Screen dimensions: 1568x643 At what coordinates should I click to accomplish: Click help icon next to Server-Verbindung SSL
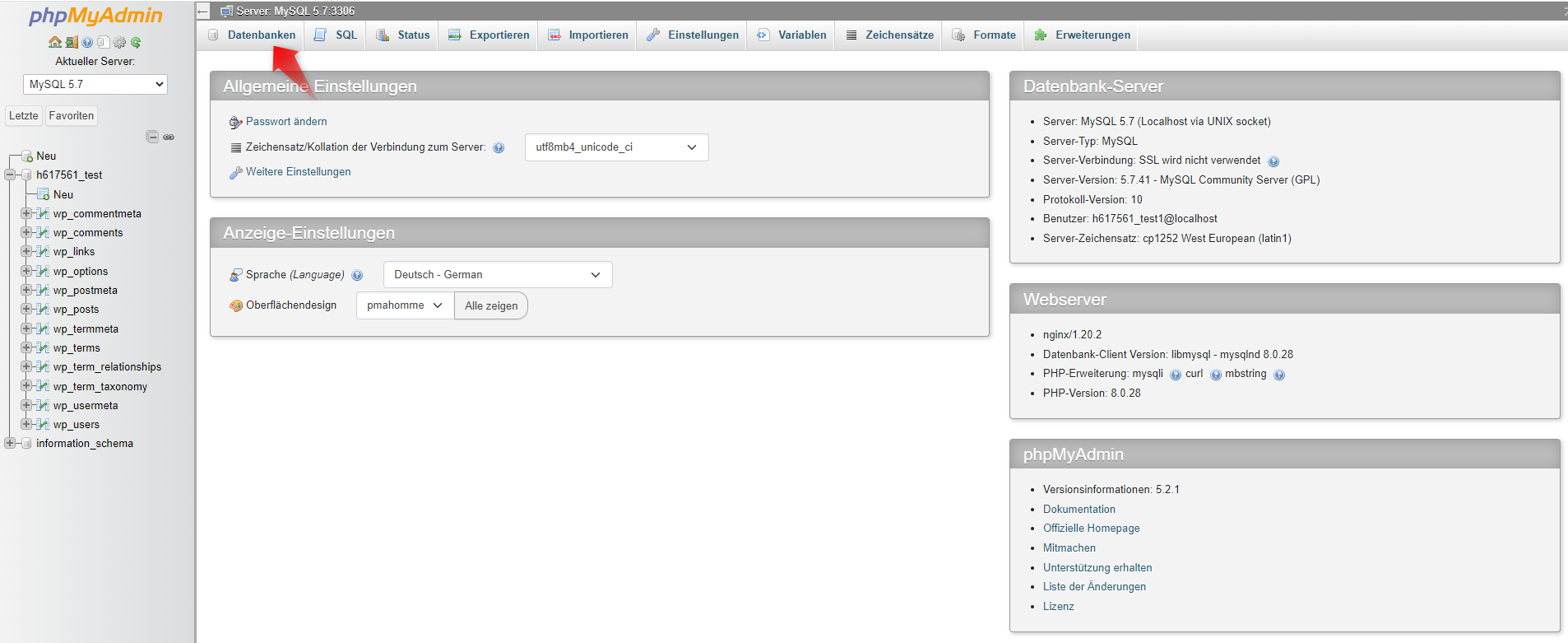1273,161
